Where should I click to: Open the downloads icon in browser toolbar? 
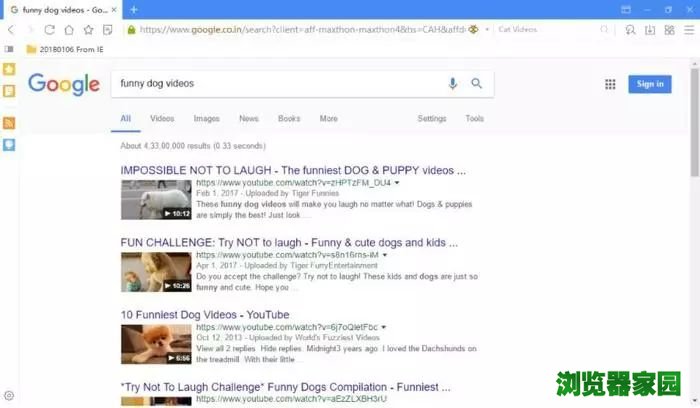tap(651, 30)
